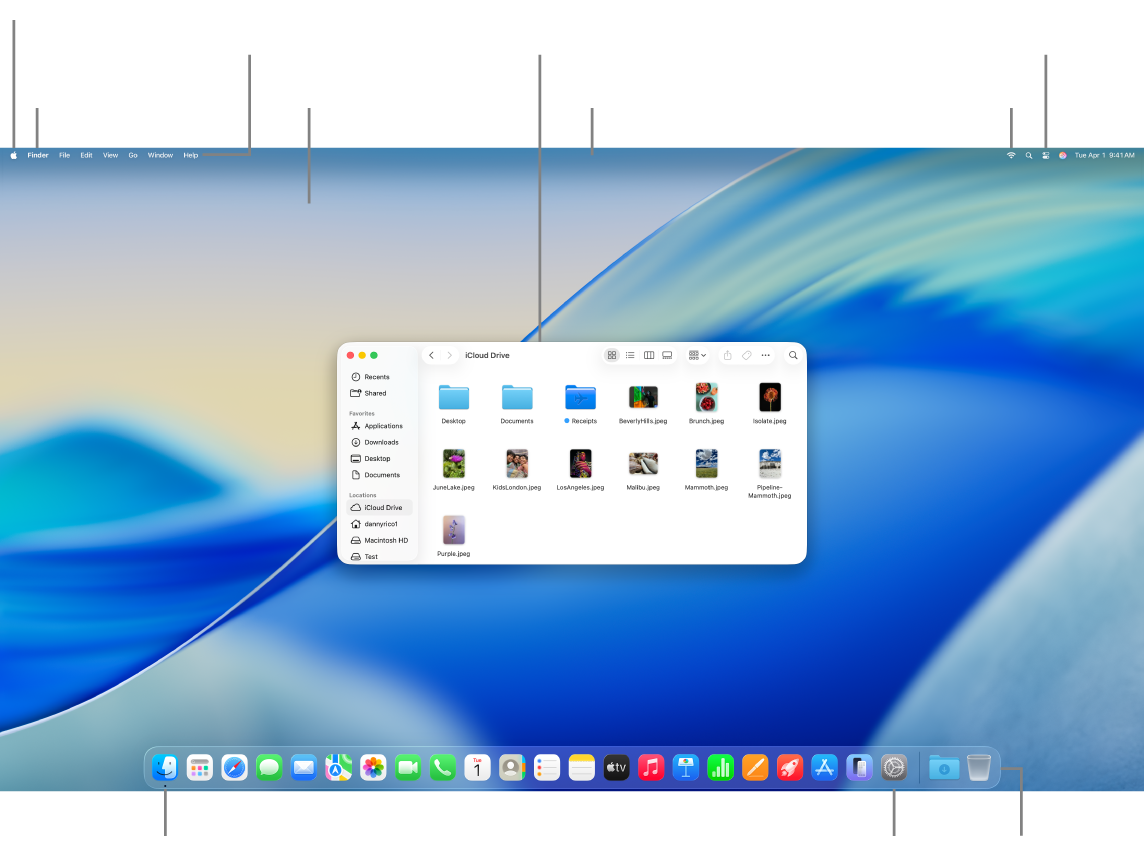Open the File menu

pyautogui.click(x=64, y=155)
